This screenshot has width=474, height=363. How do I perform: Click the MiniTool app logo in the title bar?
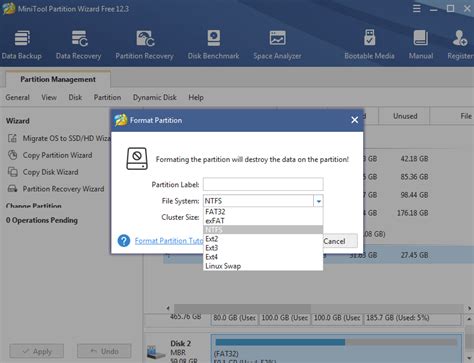tap(9, 9)
